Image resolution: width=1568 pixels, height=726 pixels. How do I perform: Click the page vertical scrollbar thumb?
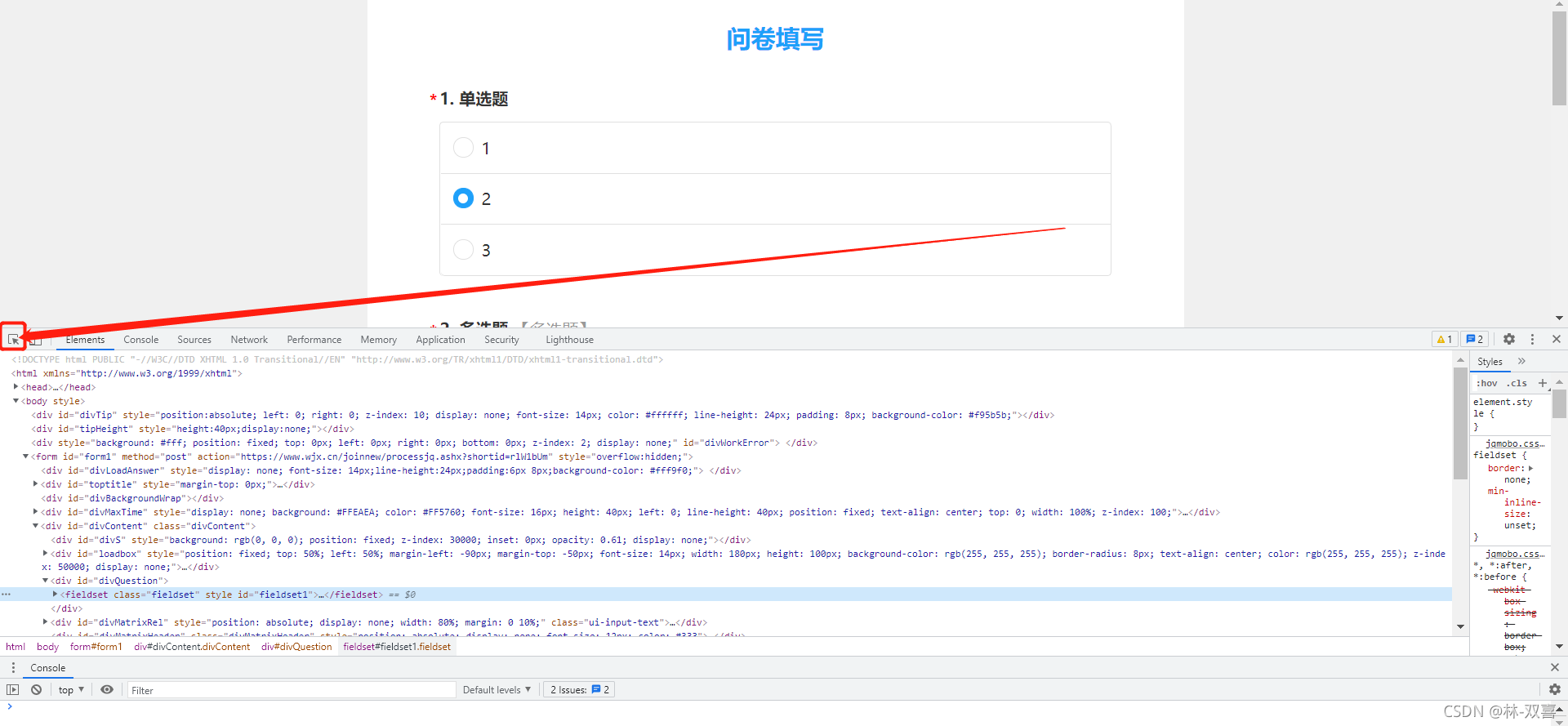tap(1560, 59)
